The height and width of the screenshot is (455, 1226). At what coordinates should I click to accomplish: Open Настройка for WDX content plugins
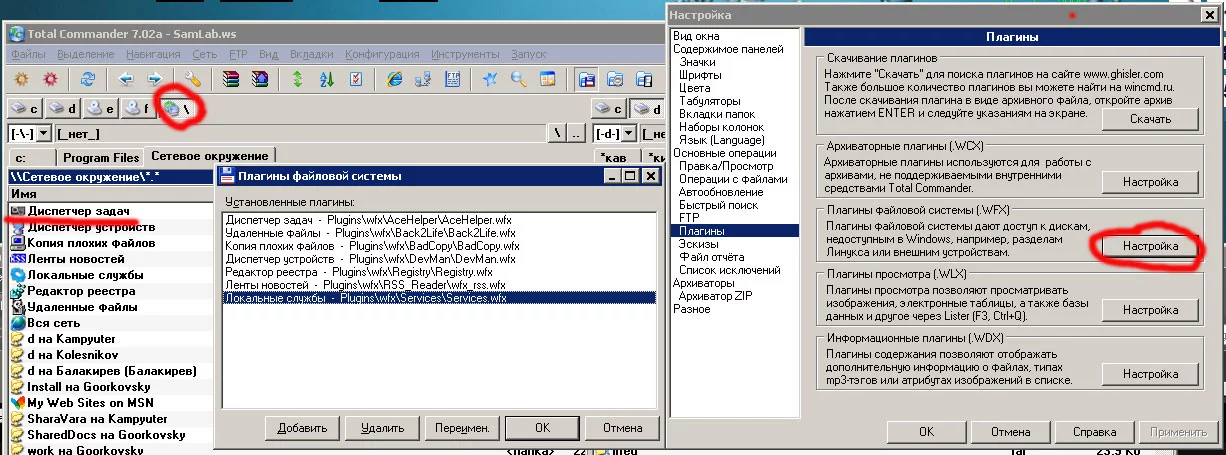[x=1151, y=374]
